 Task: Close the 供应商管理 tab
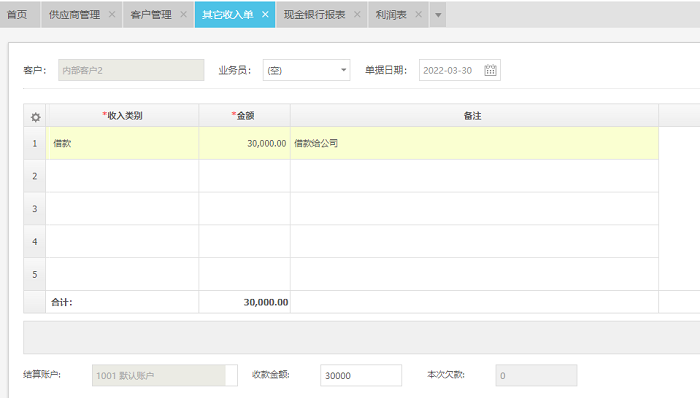click(x=112, y=14)
